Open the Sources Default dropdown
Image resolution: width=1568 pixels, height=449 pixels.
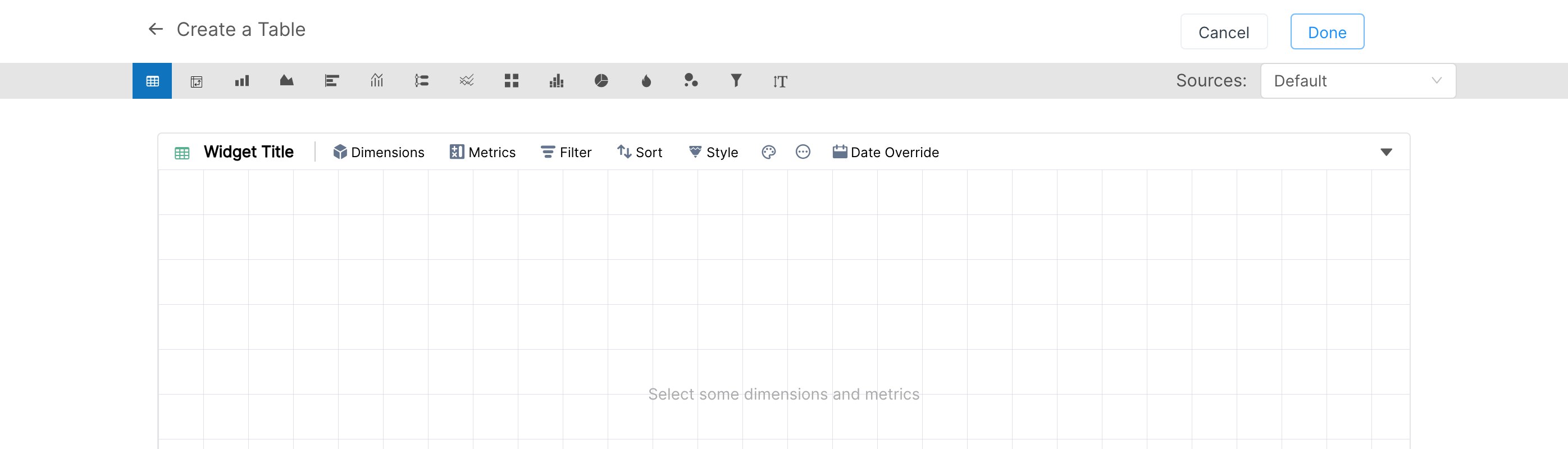[x=1358, y=81]
